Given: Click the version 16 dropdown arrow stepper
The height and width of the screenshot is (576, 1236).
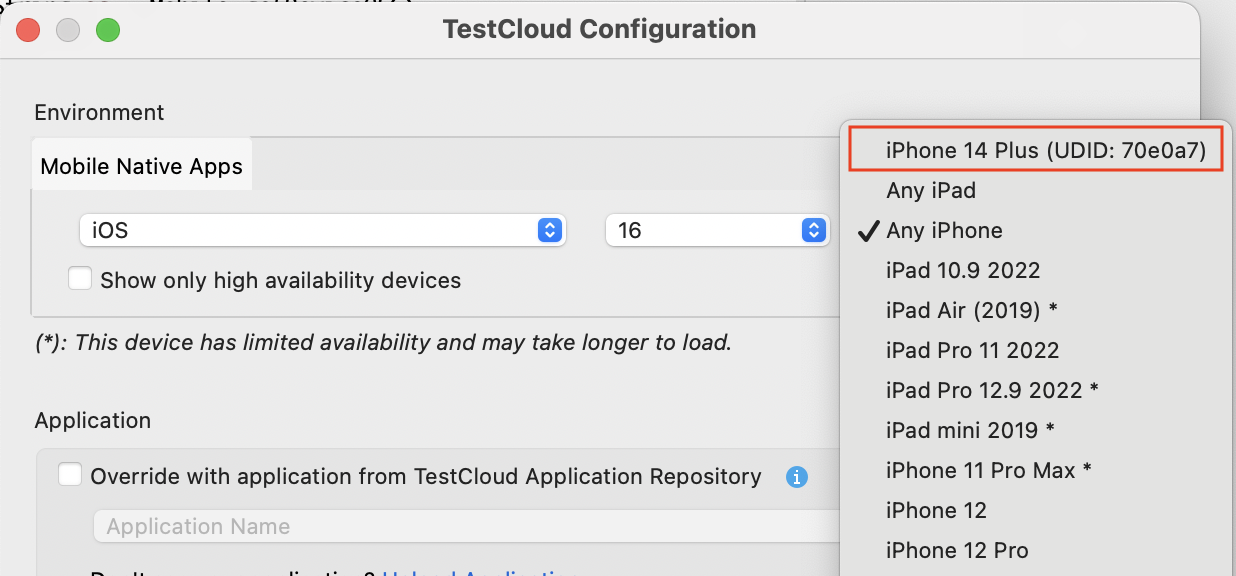Looking at the screenshot, I should [x=812, y=230].
